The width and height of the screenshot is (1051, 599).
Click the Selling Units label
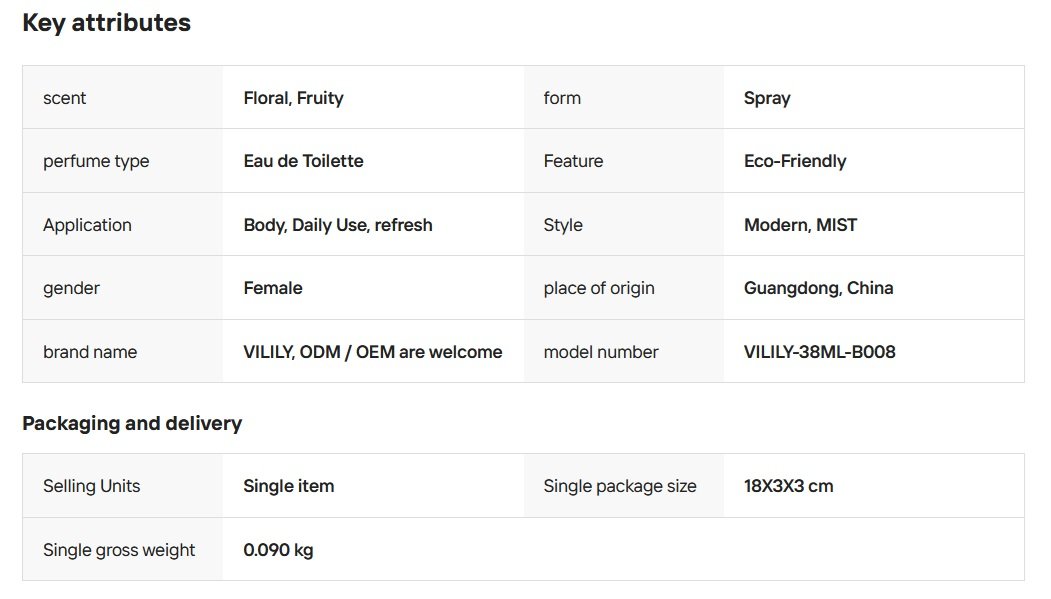click(92, 486)
